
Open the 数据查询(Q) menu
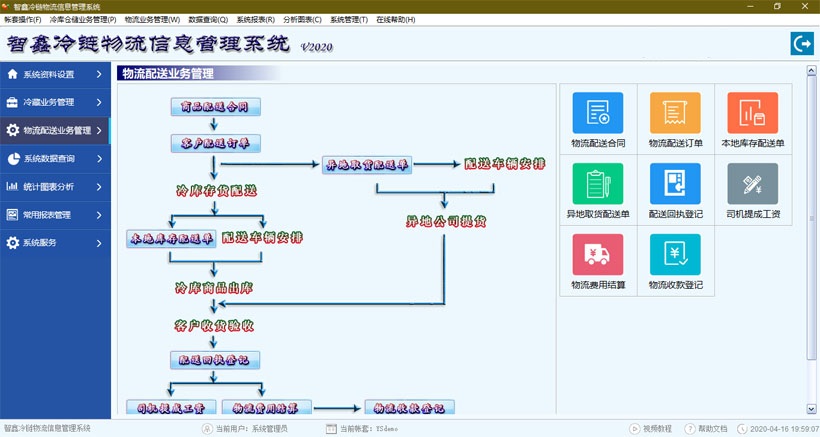click(x=208, y=19)
